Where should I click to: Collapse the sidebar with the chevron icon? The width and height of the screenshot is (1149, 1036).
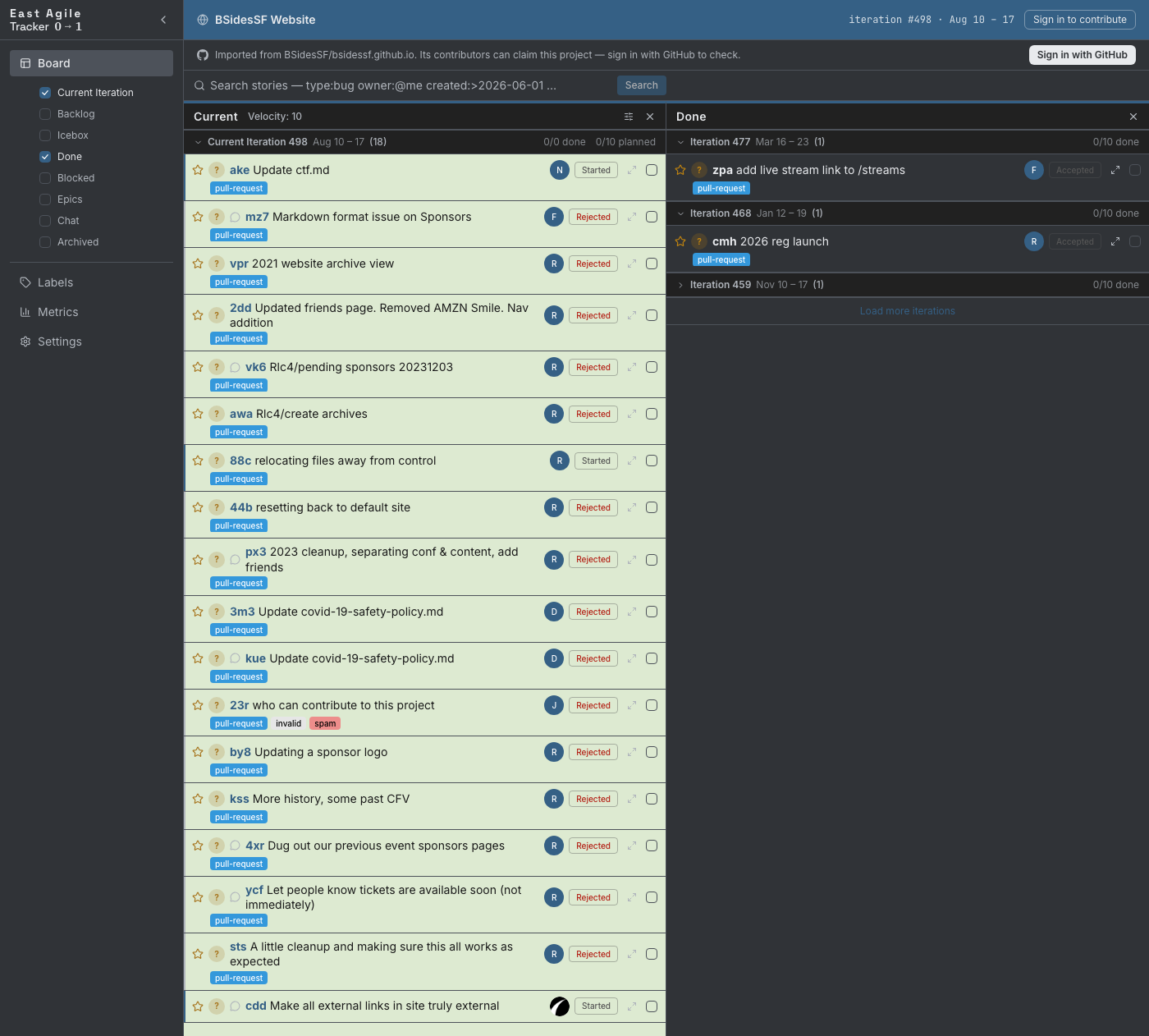(163, 20)
